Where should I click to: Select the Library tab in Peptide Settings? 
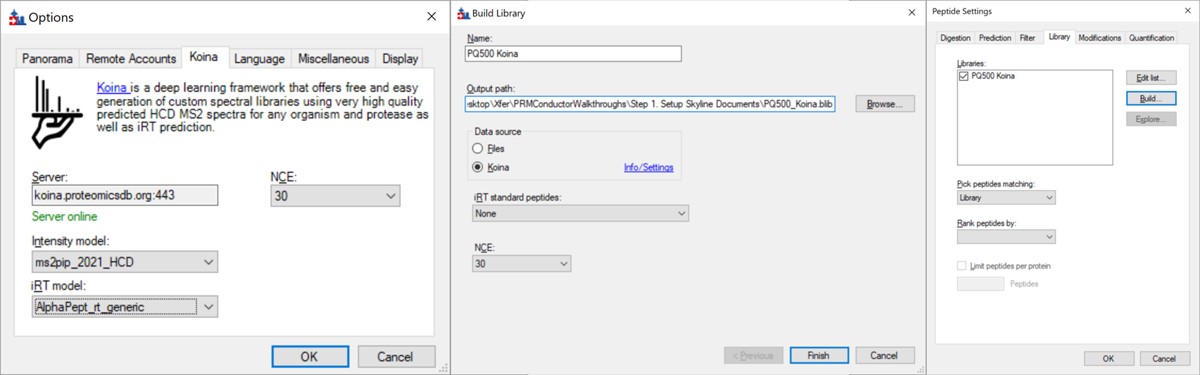[1058, 37]
